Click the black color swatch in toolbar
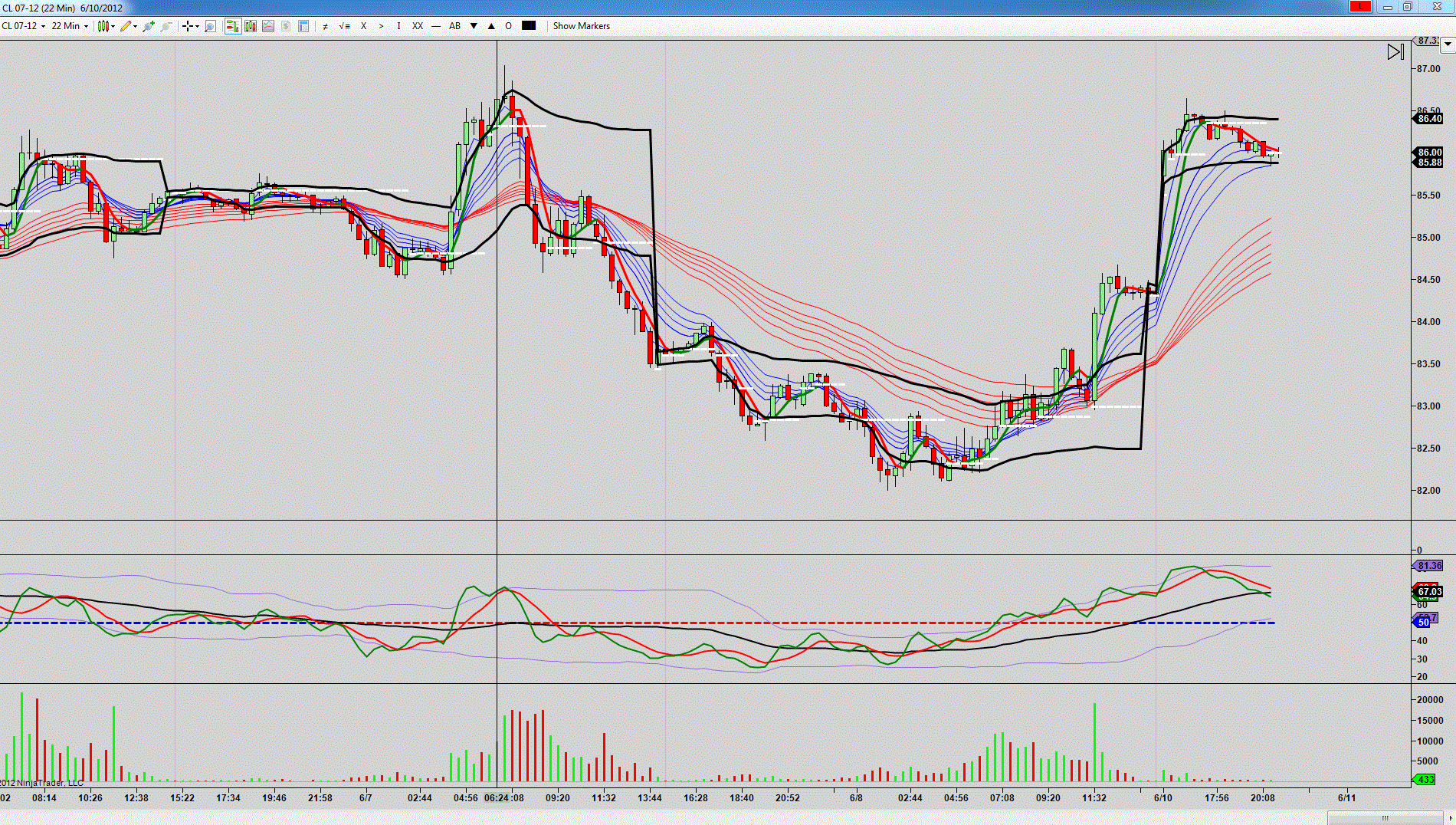The image size is (1456, 825). pos(529,25)
